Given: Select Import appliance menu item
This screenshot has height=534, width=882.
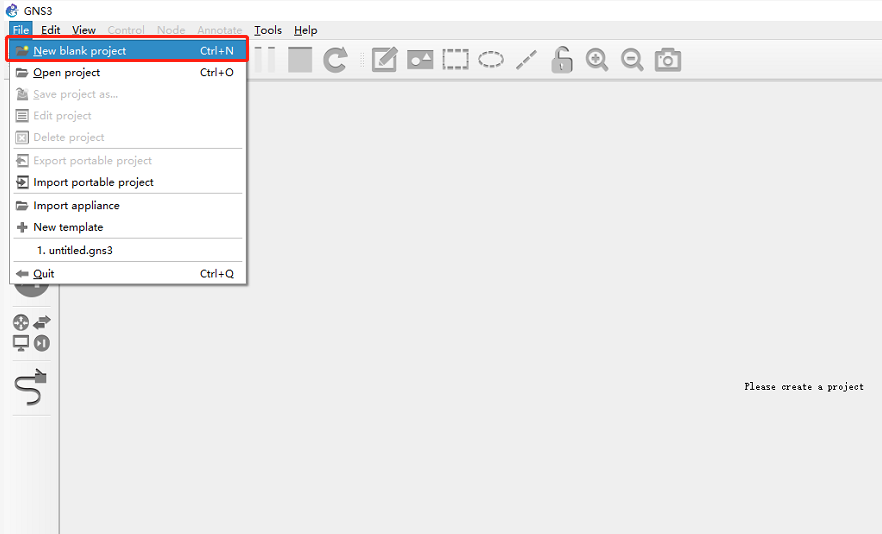Looking at the screenshot, I should [x=128, y=205].
